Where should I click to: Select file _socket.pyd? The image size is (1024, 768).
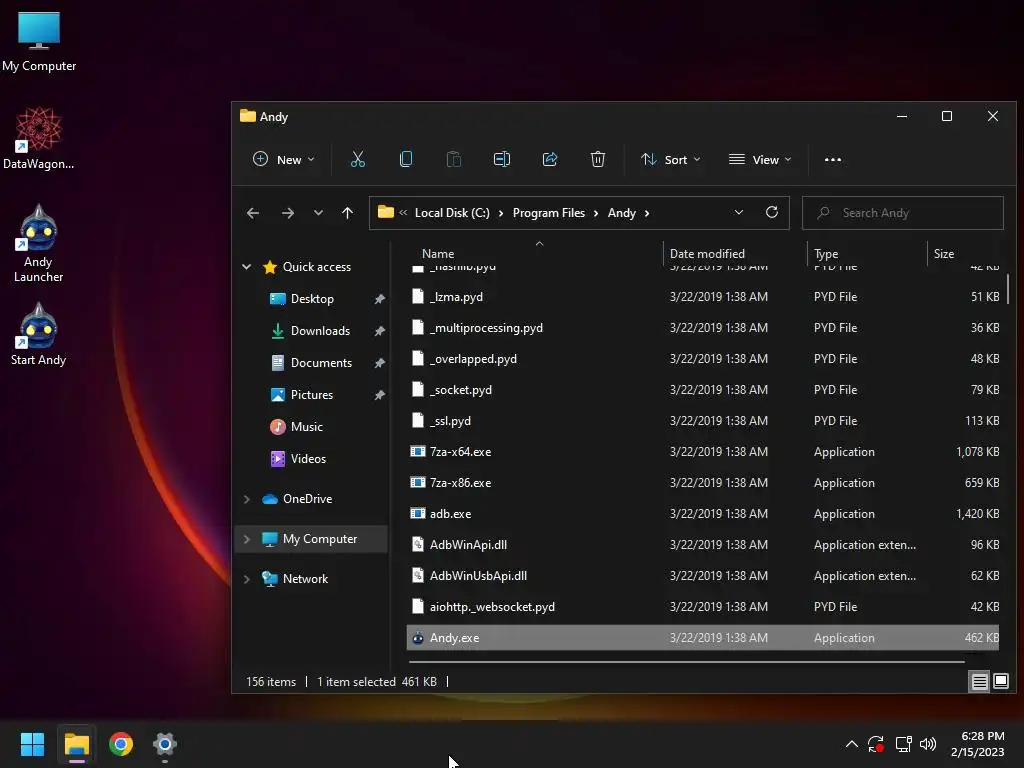[703, 390]
